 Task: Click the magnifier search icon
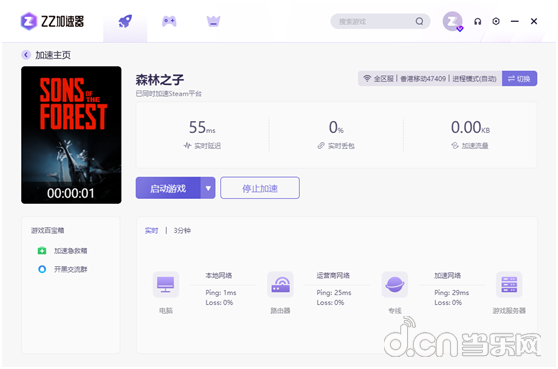[420, 21]
